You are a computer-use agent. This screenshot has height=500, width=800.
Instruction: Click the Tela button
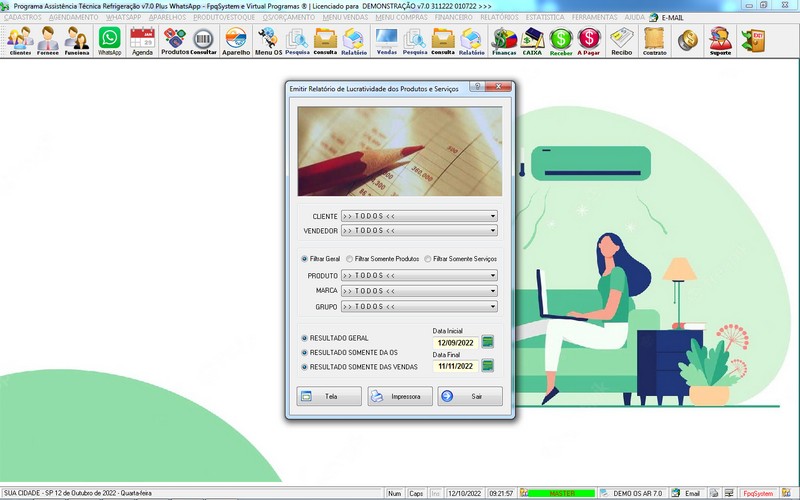point(328,396)
